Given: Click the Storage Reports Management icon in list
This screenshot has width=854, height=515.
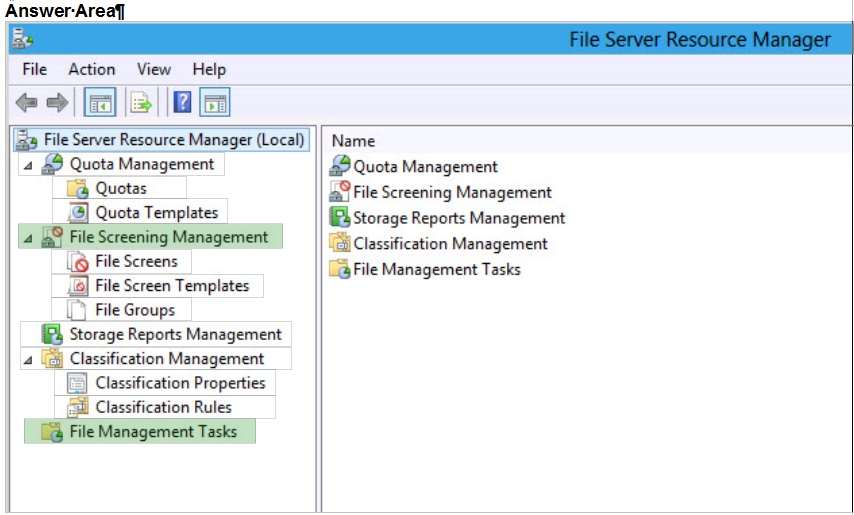Looking at the screenshot, I should (x=340, y=217).
